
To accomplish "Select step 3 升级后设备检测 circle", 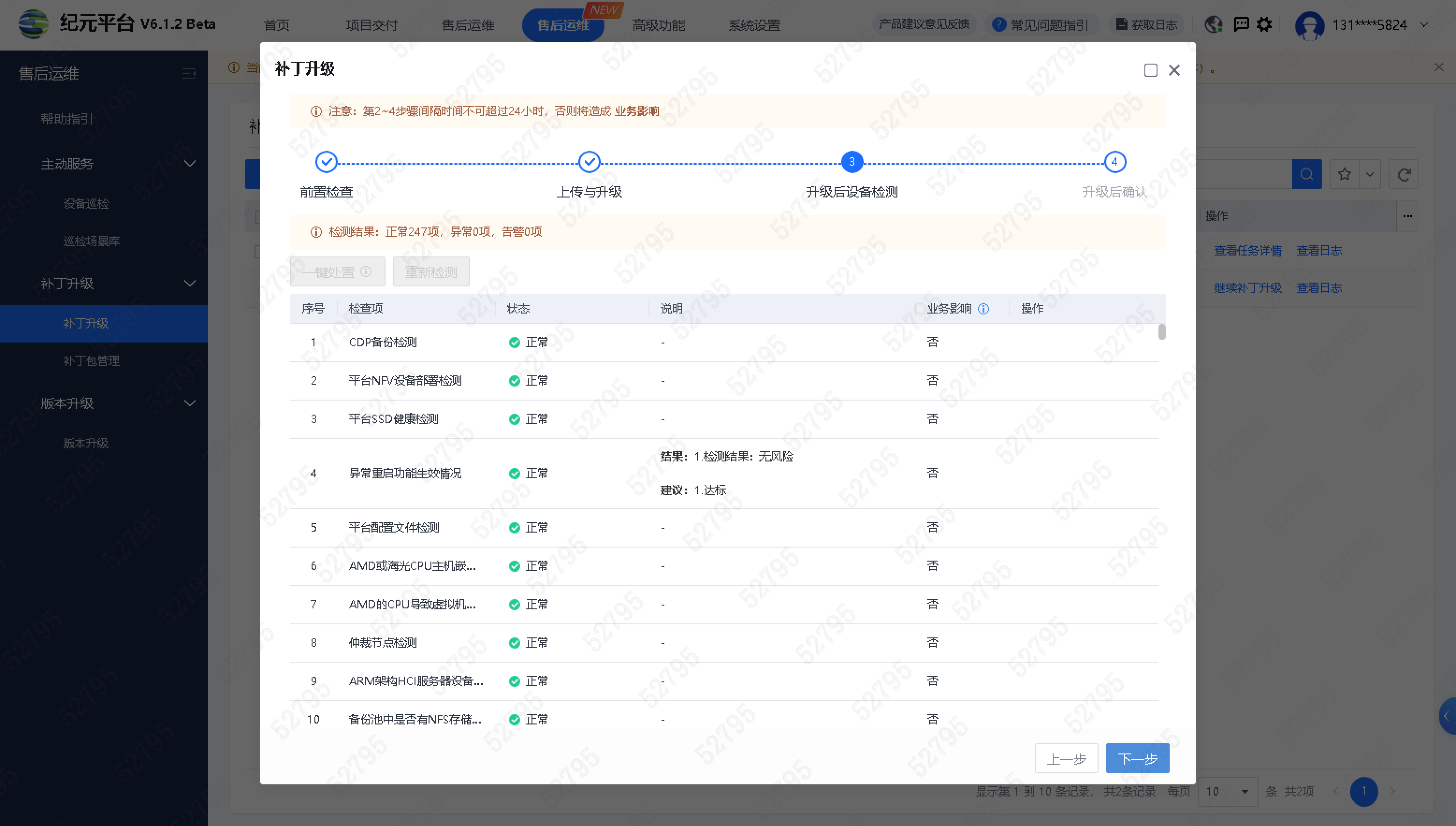I will pyautogui.click(x=852, y=162).
